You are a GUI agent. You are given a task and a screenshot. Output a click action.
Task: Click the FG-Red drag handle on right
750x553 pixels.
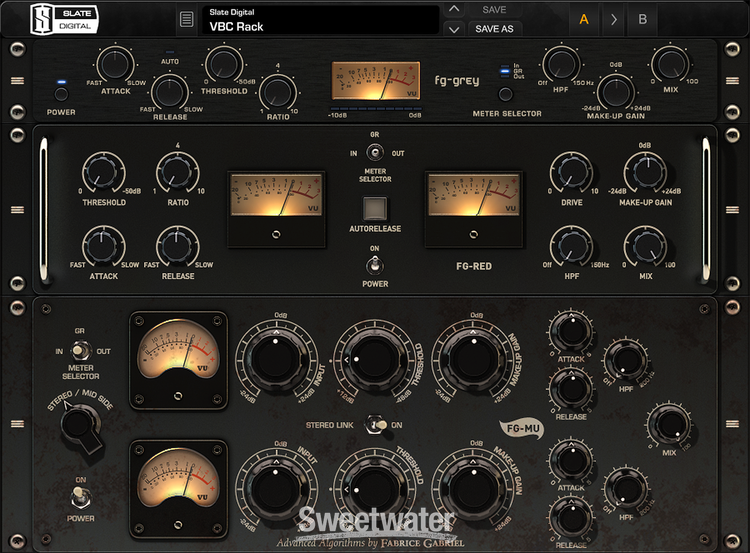tap(733, 210)
